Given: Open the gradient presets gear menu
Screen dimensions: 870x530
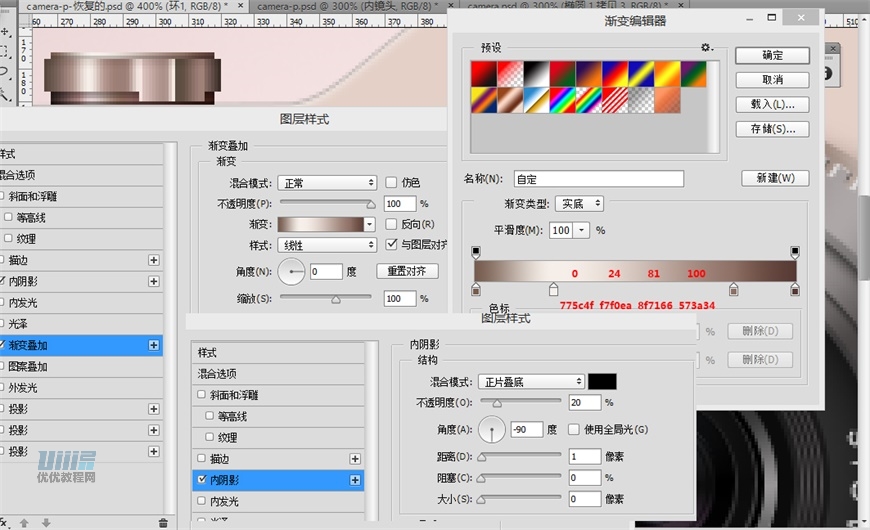Looking at the screenshot, I should (x=706, y=48).
